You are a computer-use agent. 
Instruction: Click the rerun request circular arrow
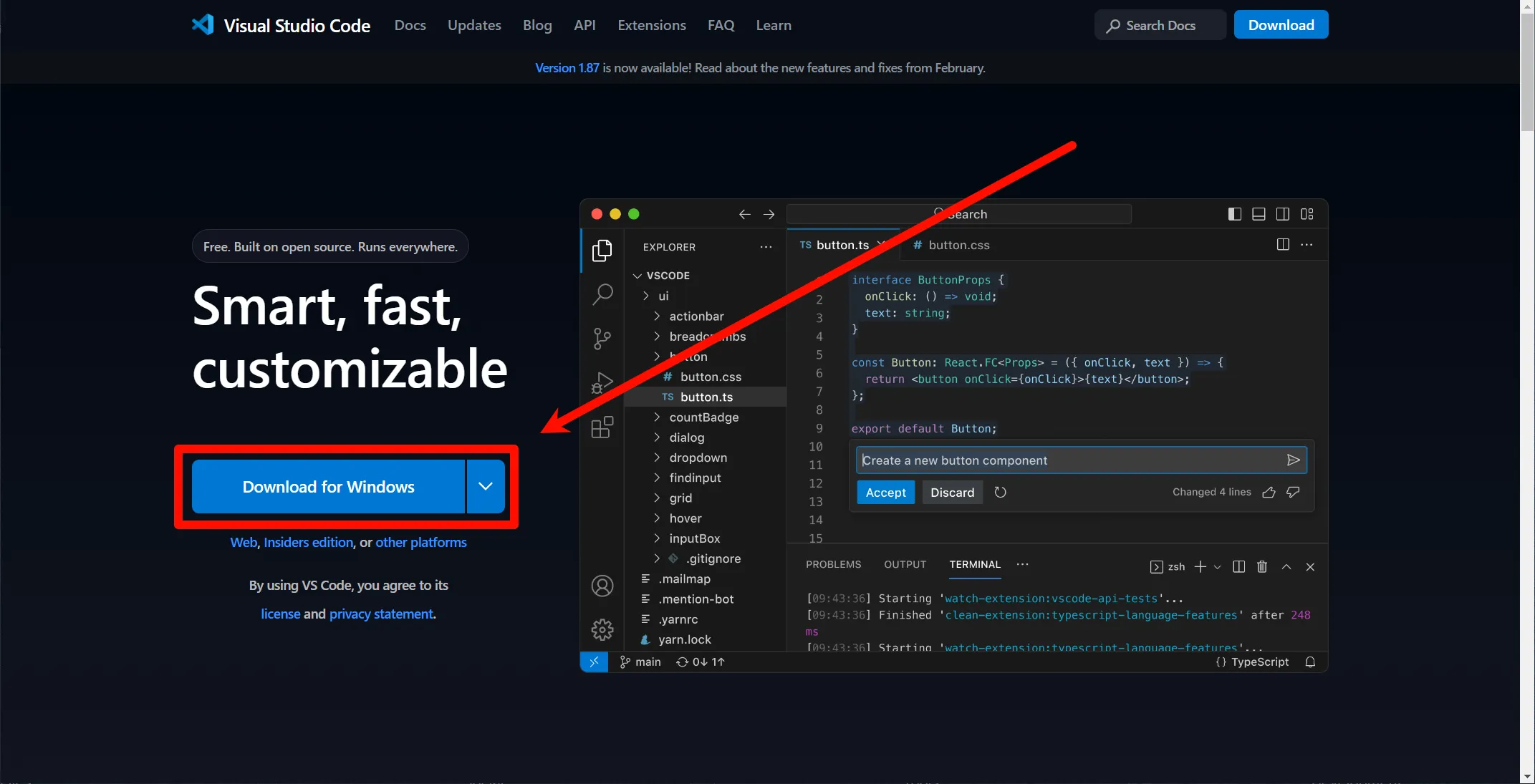coord(1001,493)
